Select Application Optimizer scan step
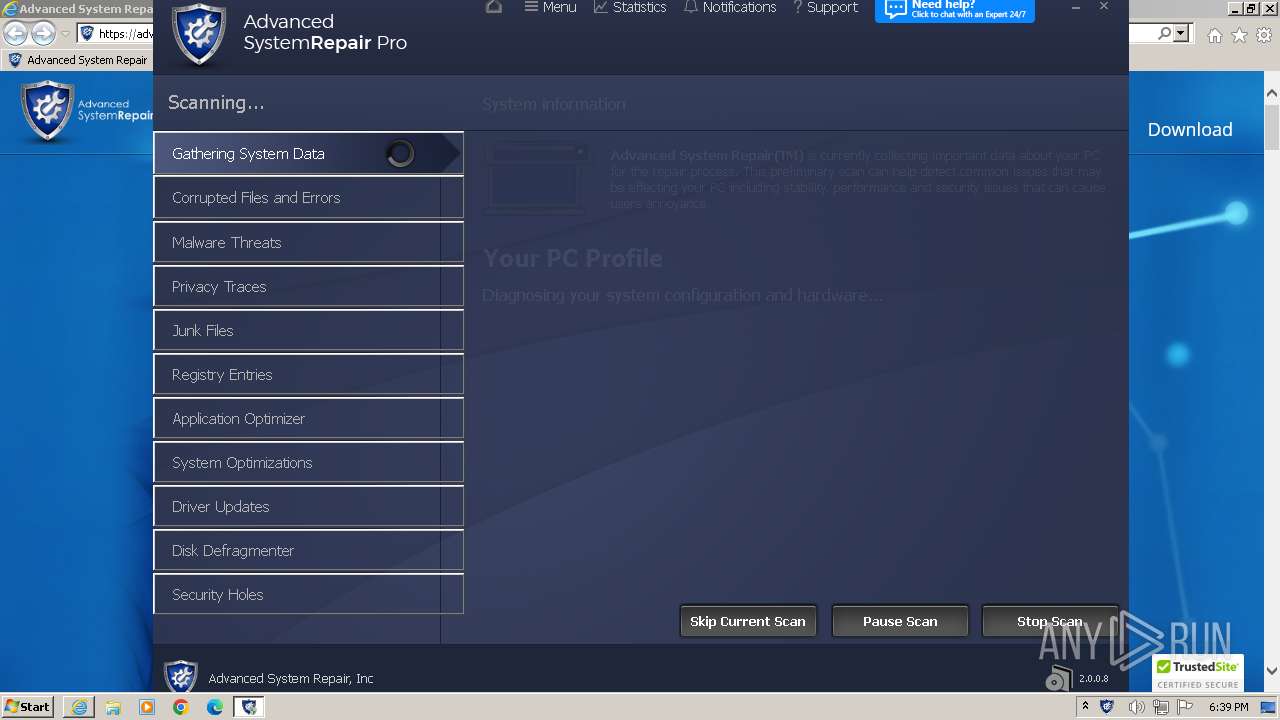The height and width of the screenshot is (720, 1280). [308, 418]
